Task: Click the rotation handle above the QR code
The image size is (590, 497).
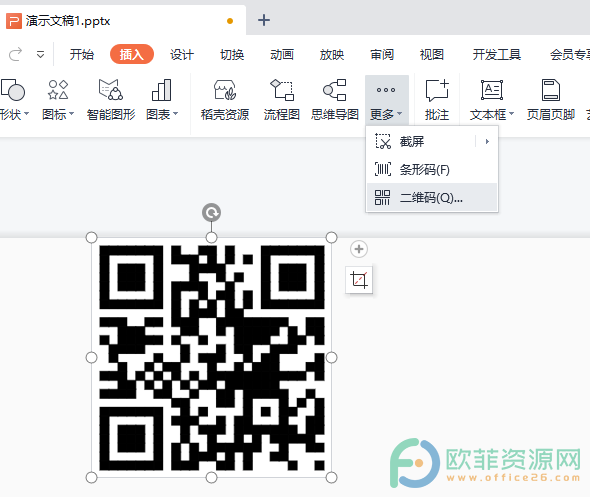Action: [211, 213]
